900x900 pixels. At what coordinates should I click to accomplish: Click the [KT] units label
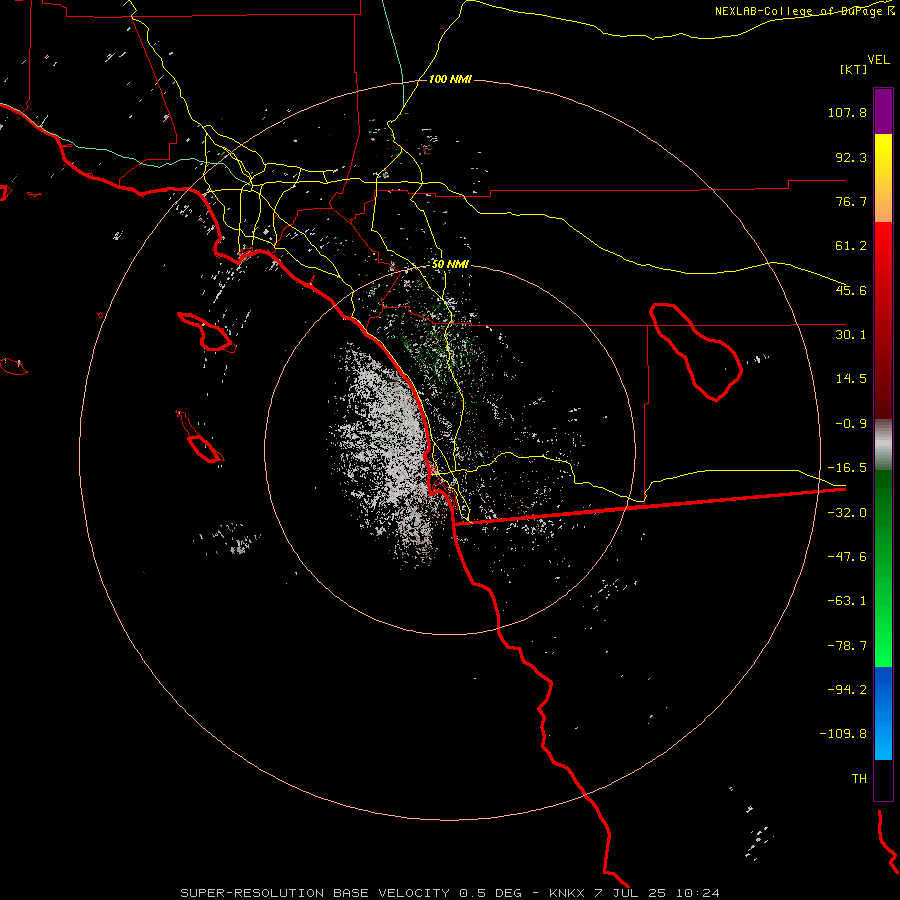point(854,69)
